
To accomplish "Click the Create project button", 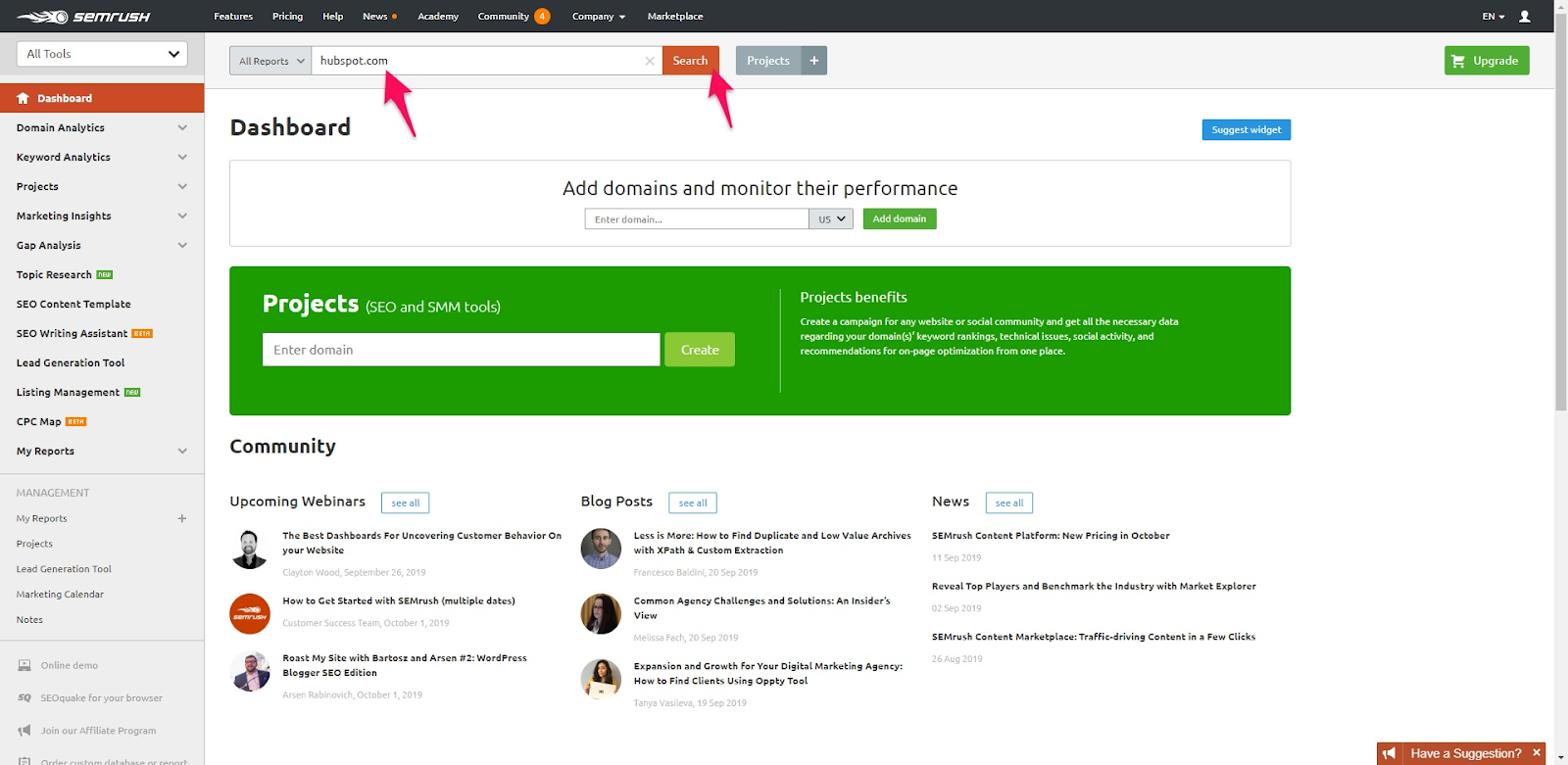I will pos(700,350).
